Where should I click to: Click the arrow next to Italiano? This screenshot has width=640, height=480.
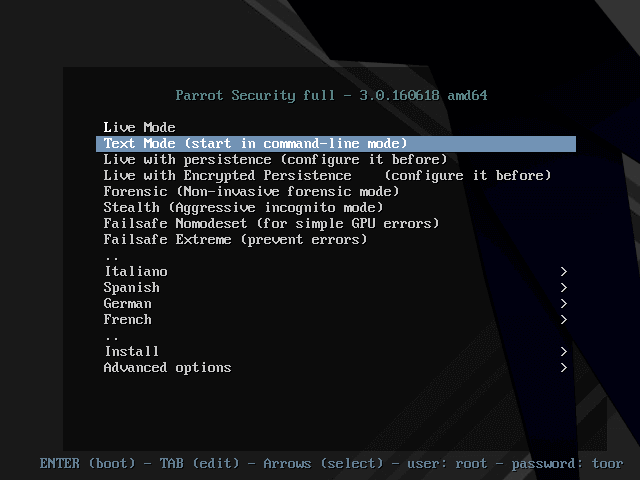click(x=564, y=271)
